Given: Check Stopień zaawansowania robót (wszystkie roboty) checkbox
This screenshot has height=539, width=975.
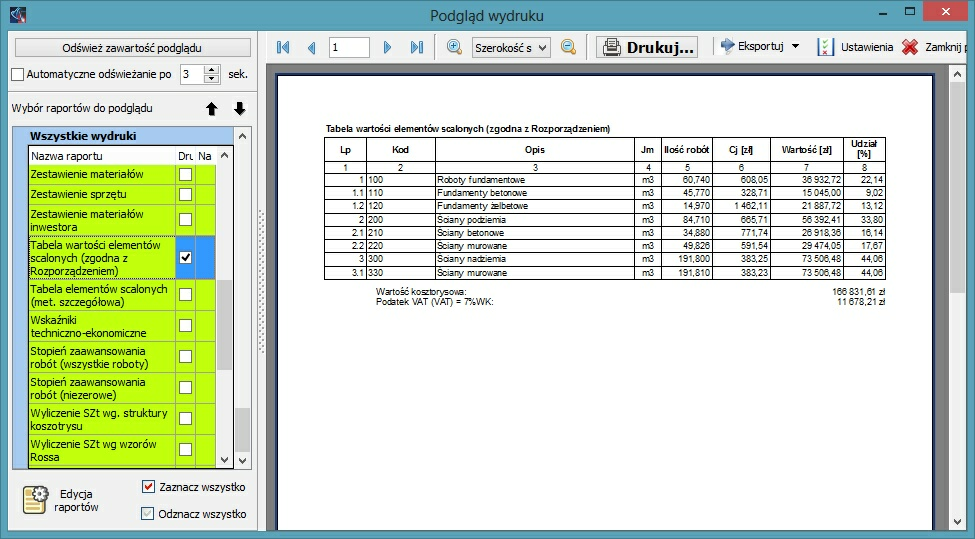Looking at the screenshot, I should [x=185, y=357].
